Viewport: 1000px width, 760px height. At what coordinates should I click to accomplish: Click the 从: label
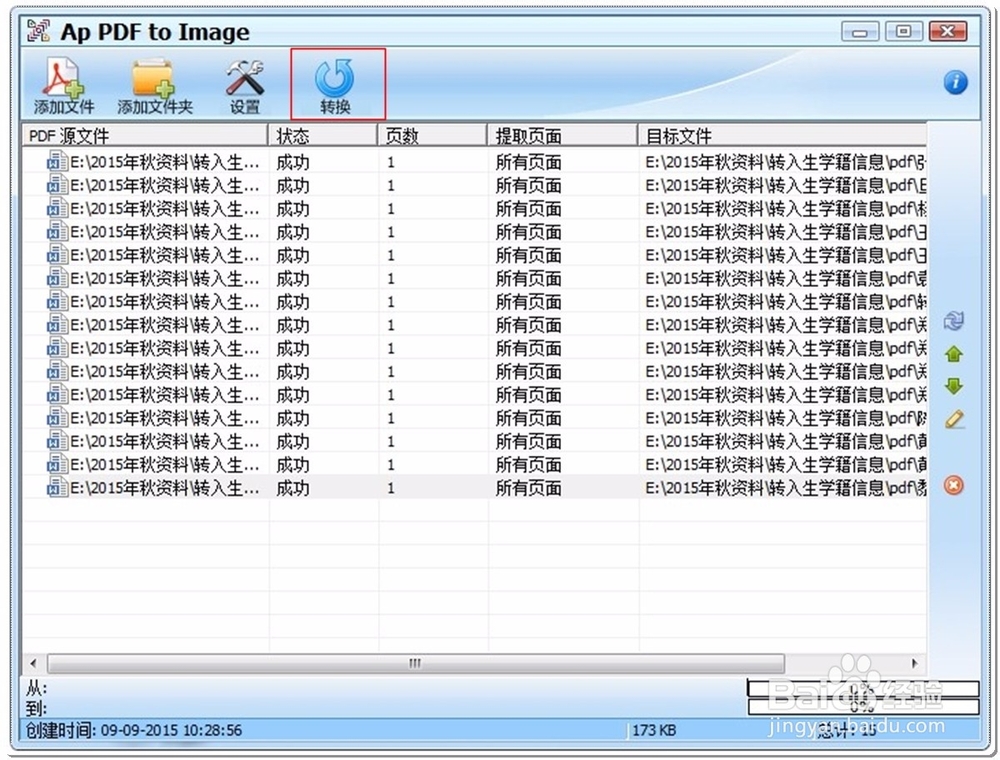(36, 689)
